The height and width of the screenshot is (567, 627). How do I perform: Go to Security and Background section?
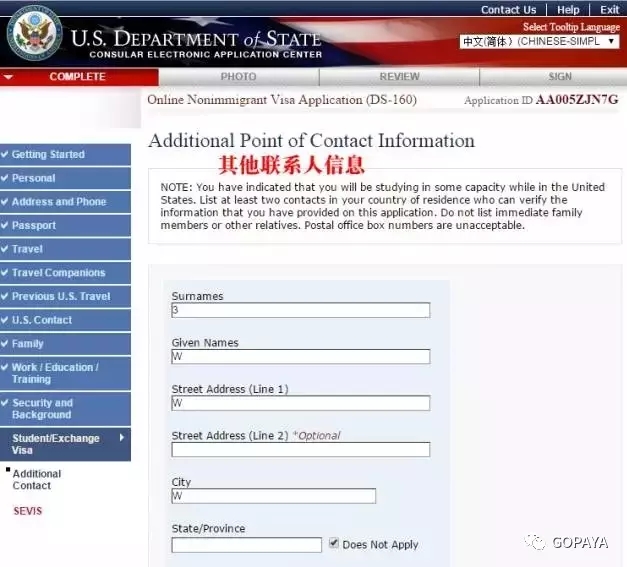click(65, 409)
